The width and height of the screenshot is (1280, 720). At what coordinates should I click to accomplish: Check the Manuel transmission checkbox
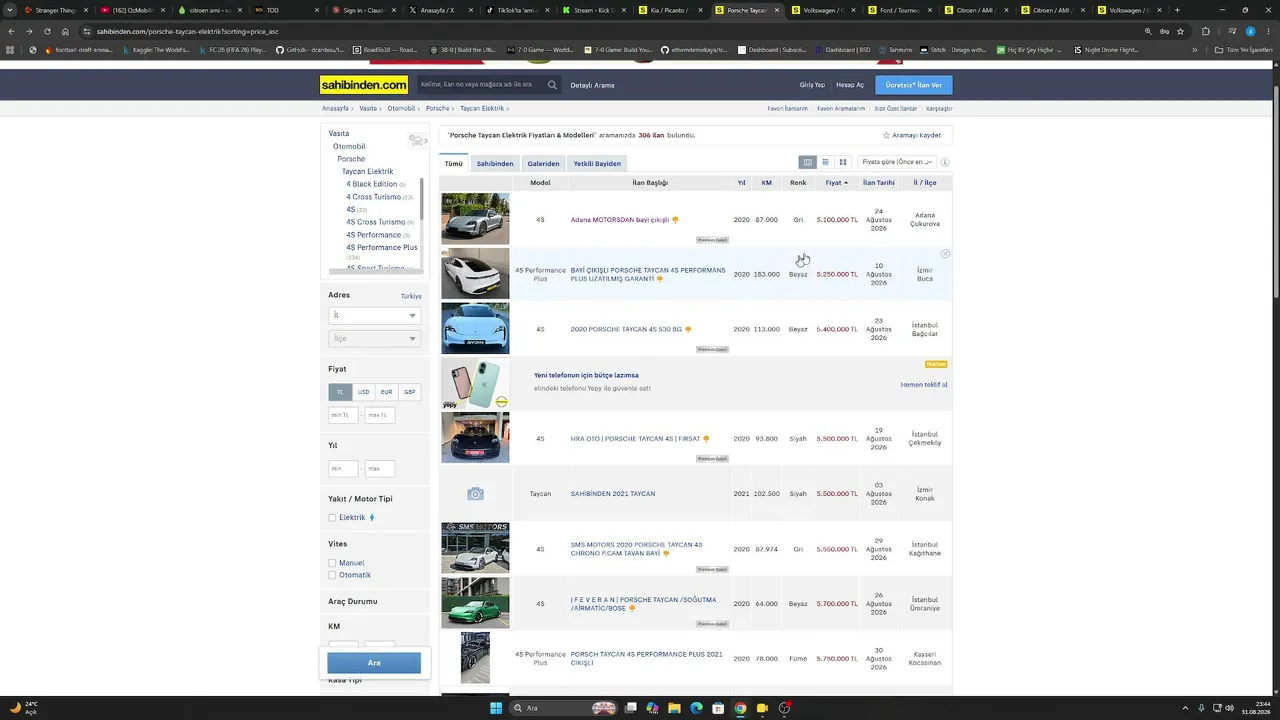pos(332,563)
